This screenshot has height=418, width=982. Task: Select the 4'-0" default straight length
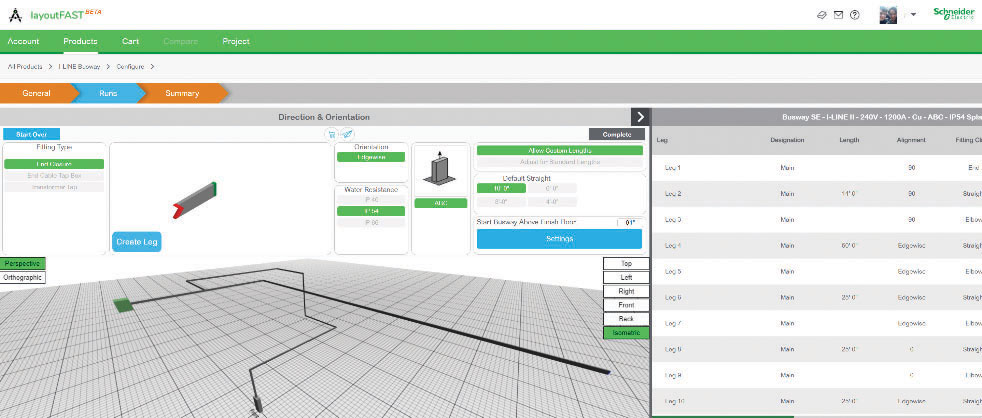(x=552, y=202)
